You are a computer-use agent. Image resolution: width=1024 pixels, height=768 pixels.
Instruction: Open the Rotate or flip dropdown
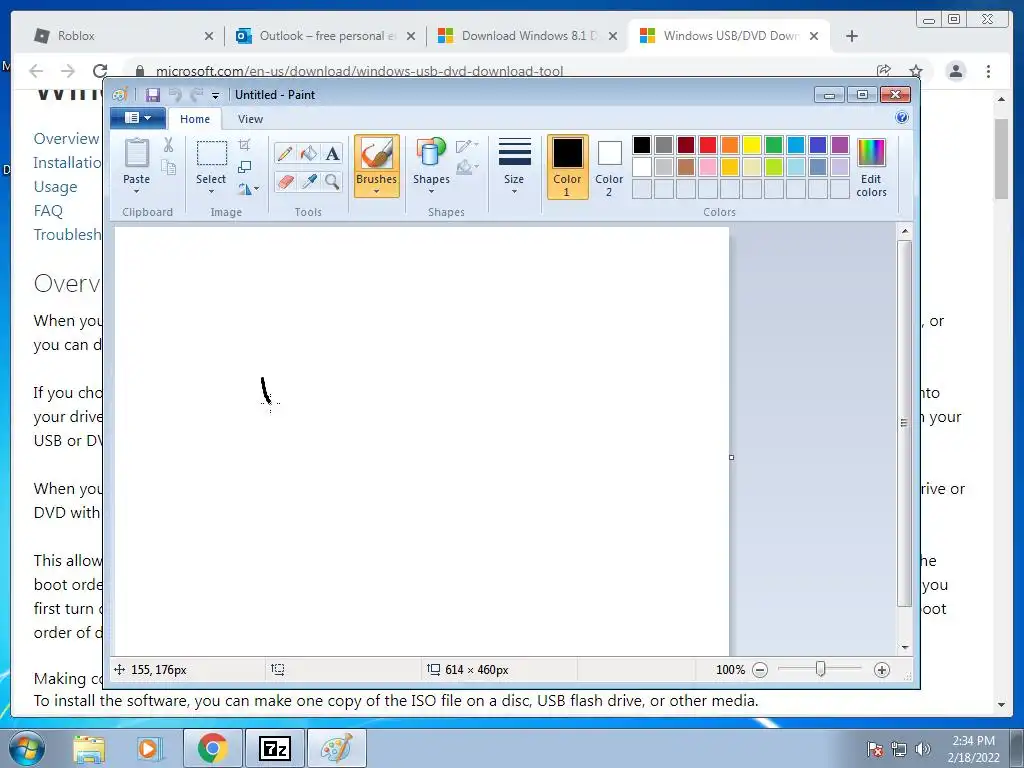248,189
